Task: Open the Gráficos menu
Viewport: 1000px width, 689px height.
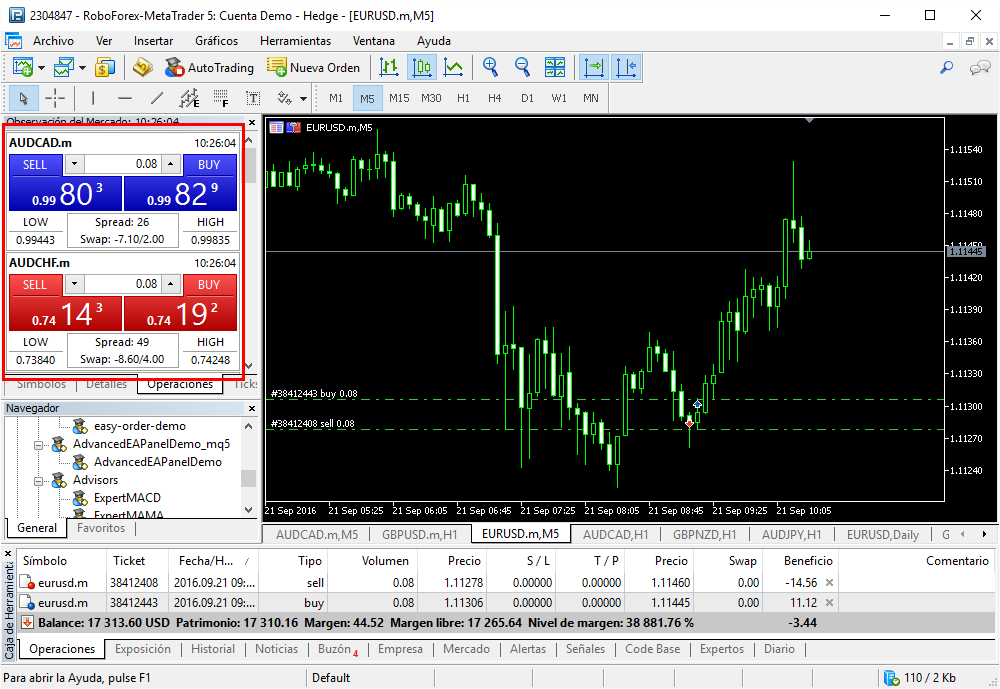Action: [x=217, y=41]
